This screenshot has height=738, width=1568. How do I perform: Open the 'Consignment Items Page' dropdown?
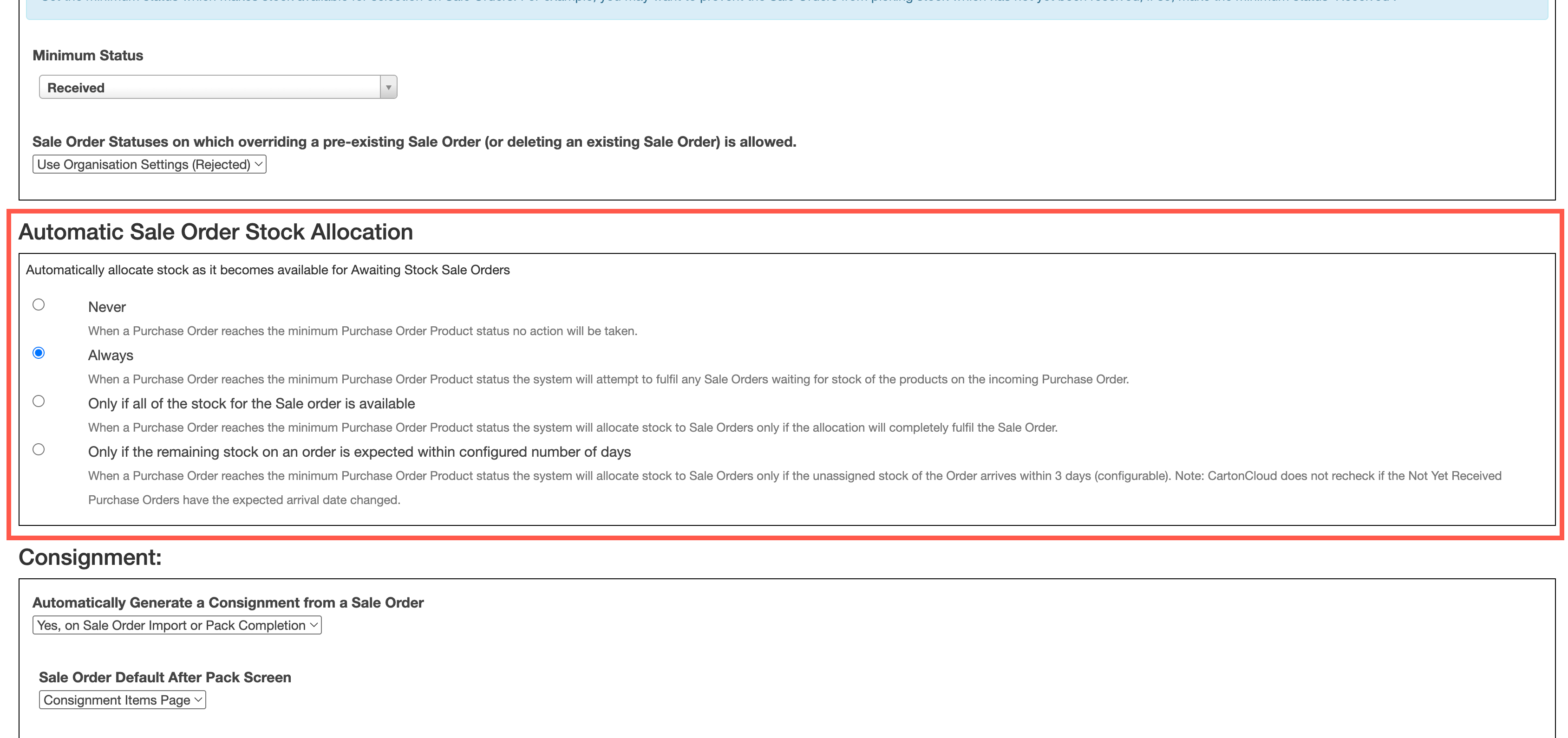pos(122,699)
